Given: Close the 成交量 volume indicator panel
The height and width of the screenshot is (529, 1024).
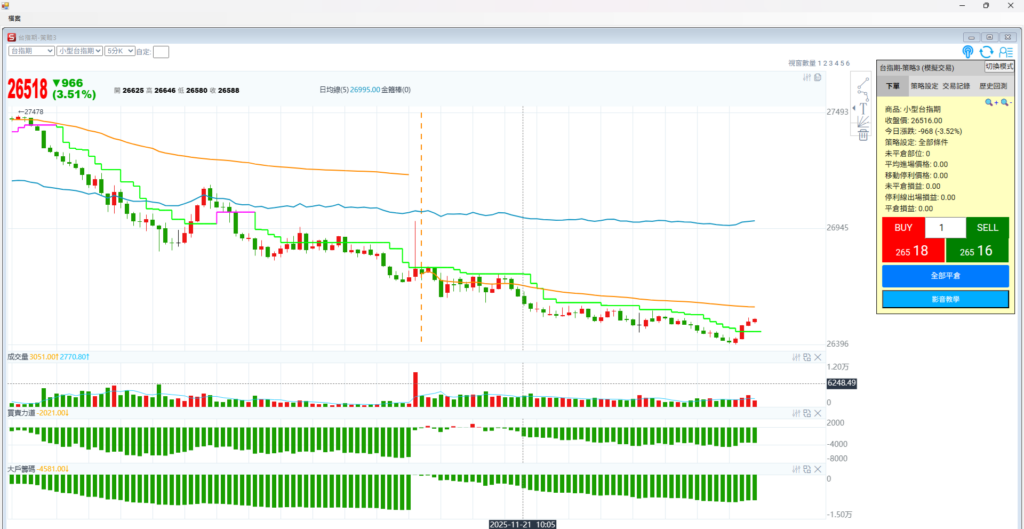Looking at the screenshot, I should 817,357.
